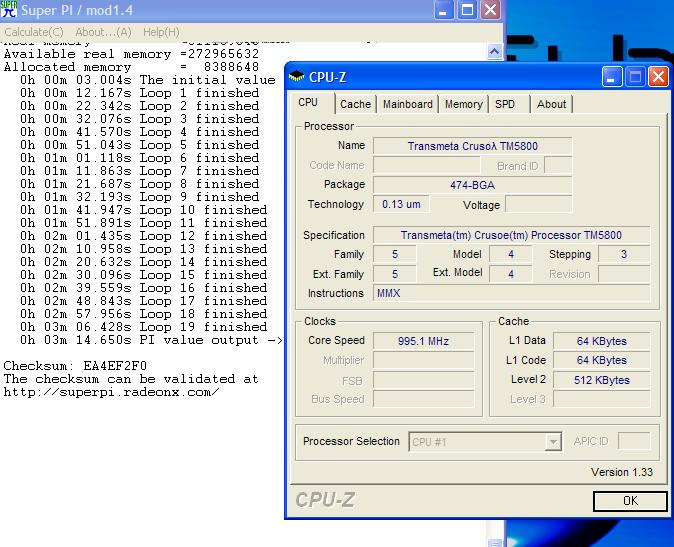Screen dimensions: 674x547
Task: Switch to the About tab in CPU-Z
Action: (x=551, y=104)
